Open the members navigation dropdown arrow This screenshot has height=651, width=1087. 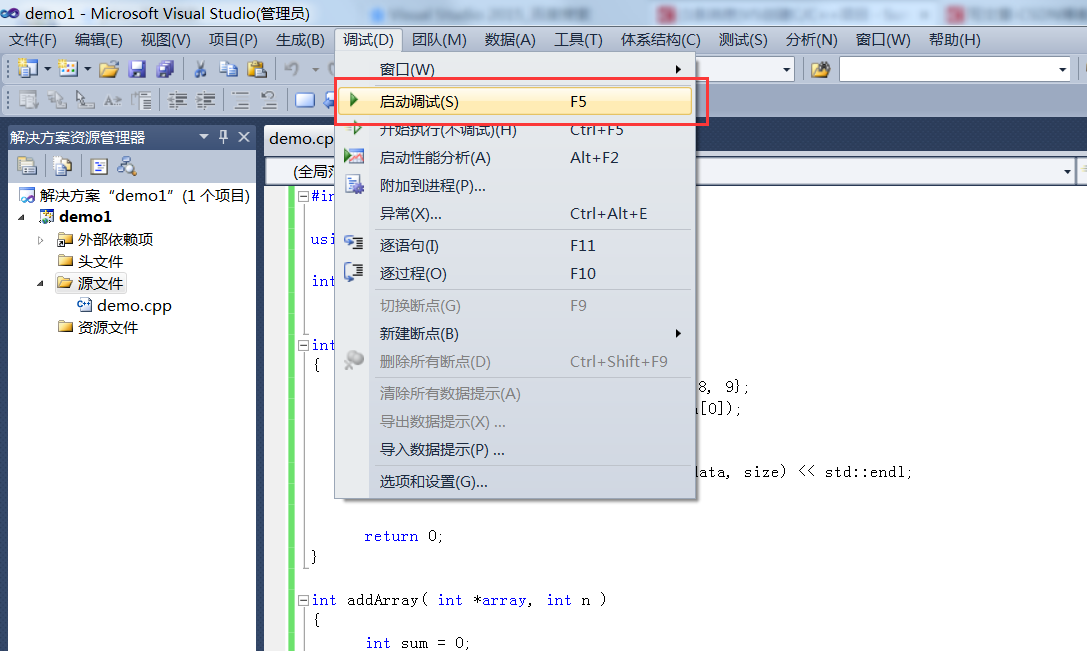(1067, 171)
